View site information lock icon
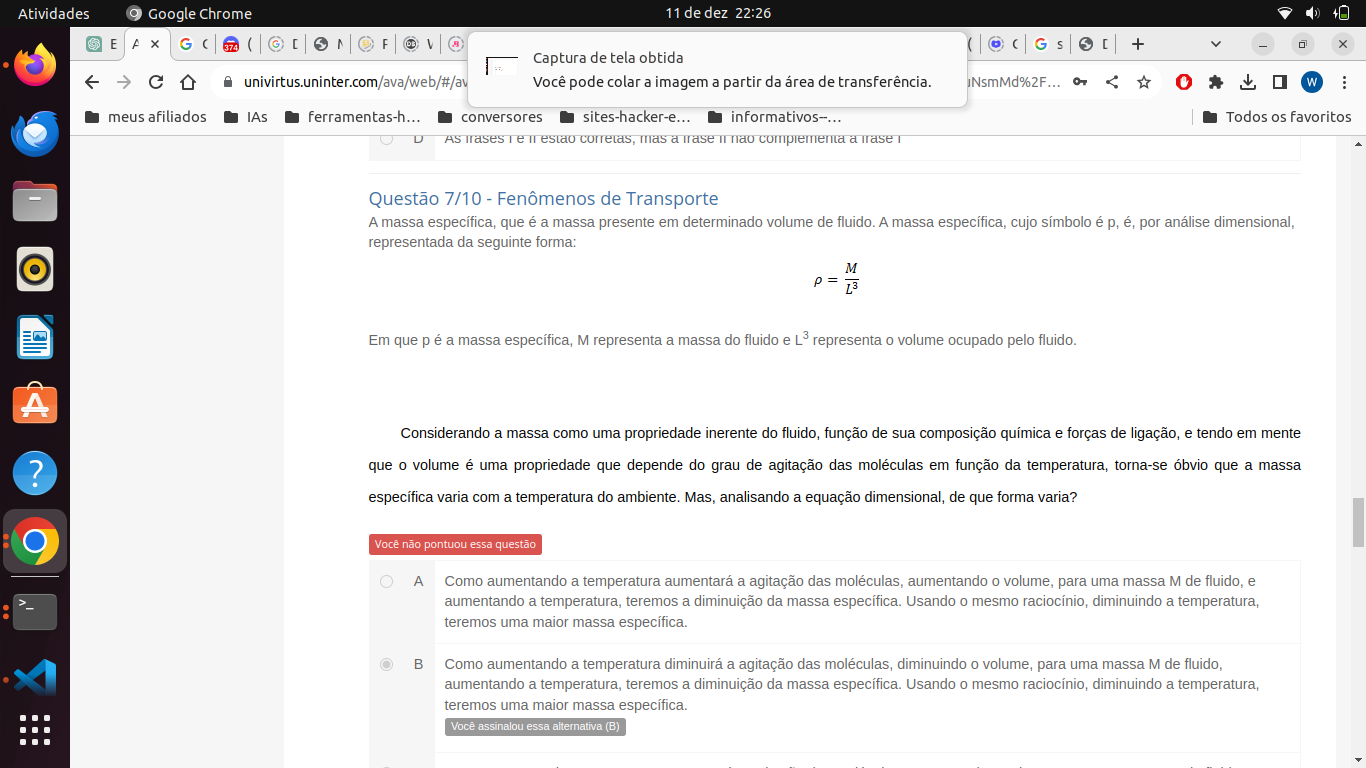The image size is (1366, 768). coord(228,82)
